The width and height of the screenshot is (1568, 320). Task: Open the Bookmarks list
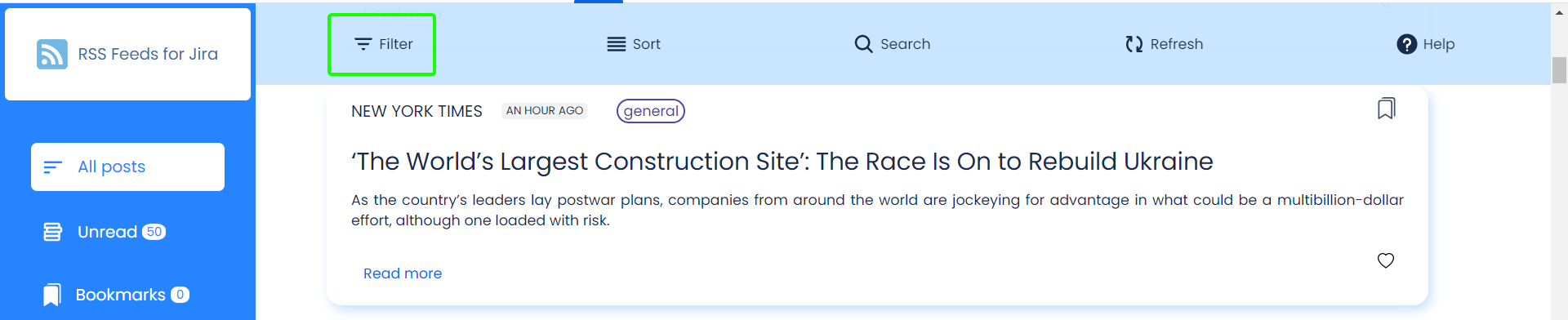116,295
